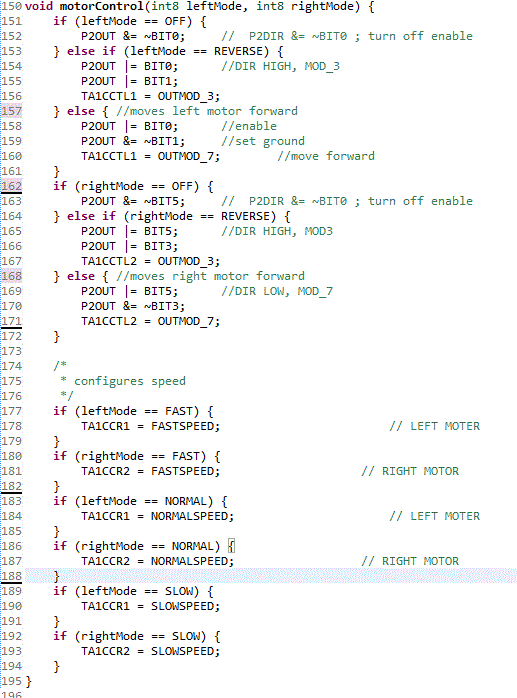Click closing brace on highlighted line 188
517x698 pixels.
click(57, 576)
